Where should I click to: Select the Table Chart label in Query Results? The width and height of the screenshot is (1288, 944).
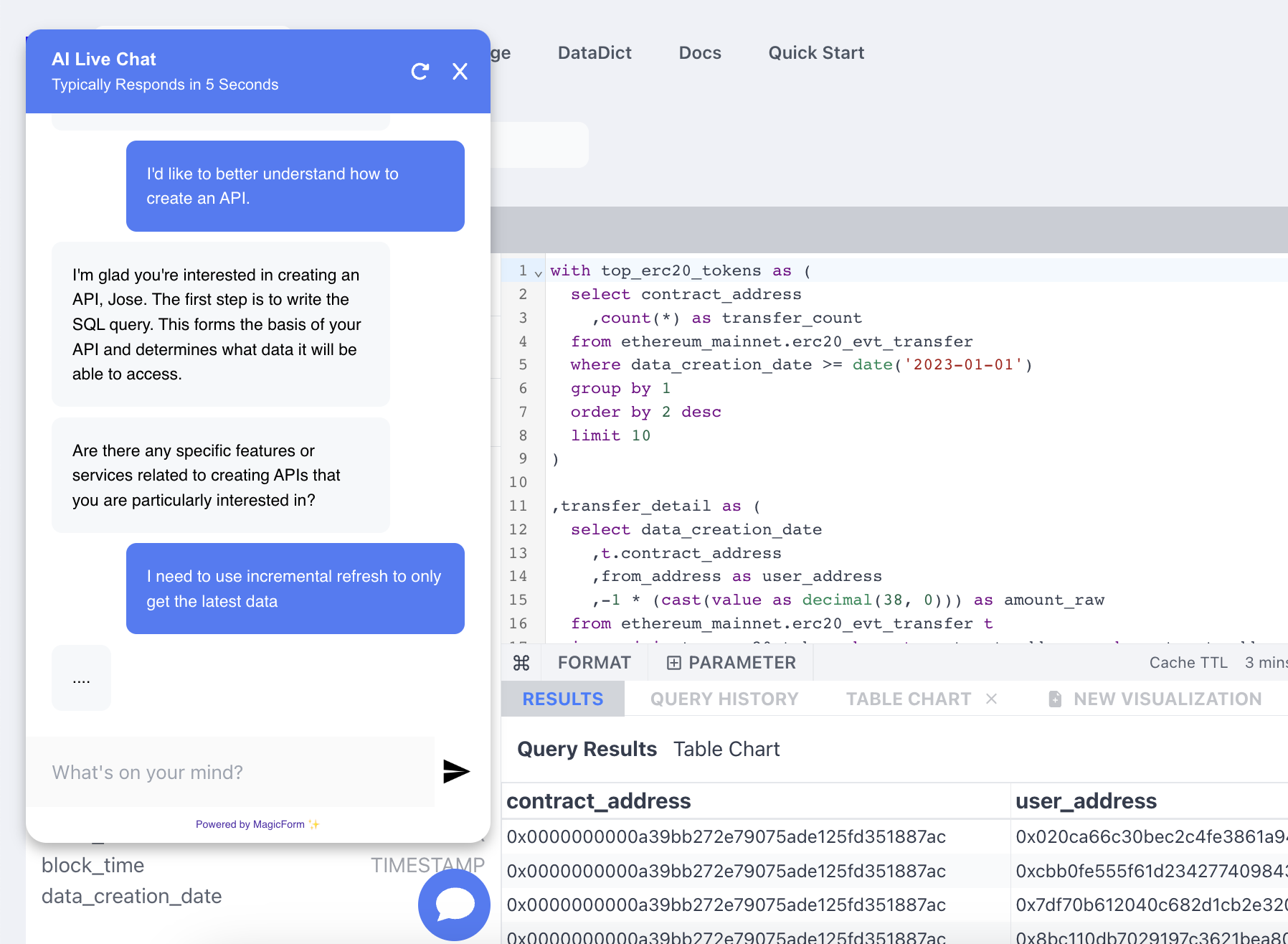pyautogui.click(x=726, y=749)
